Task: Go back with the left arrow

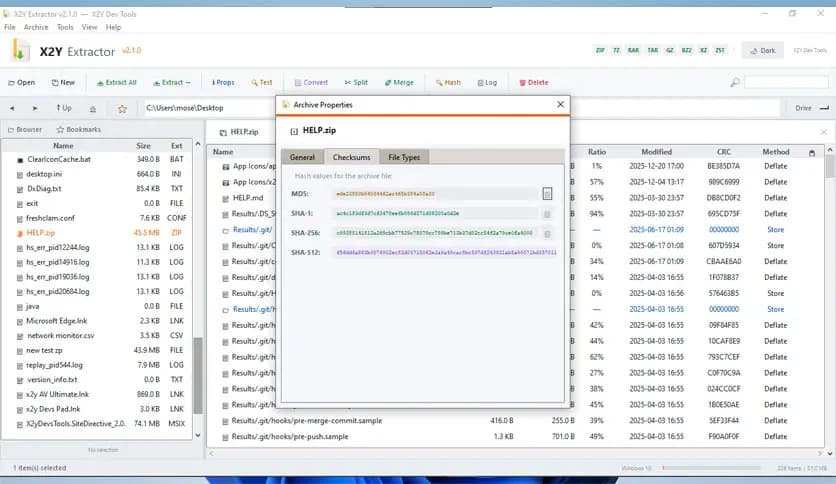Action: pos(12,108)
